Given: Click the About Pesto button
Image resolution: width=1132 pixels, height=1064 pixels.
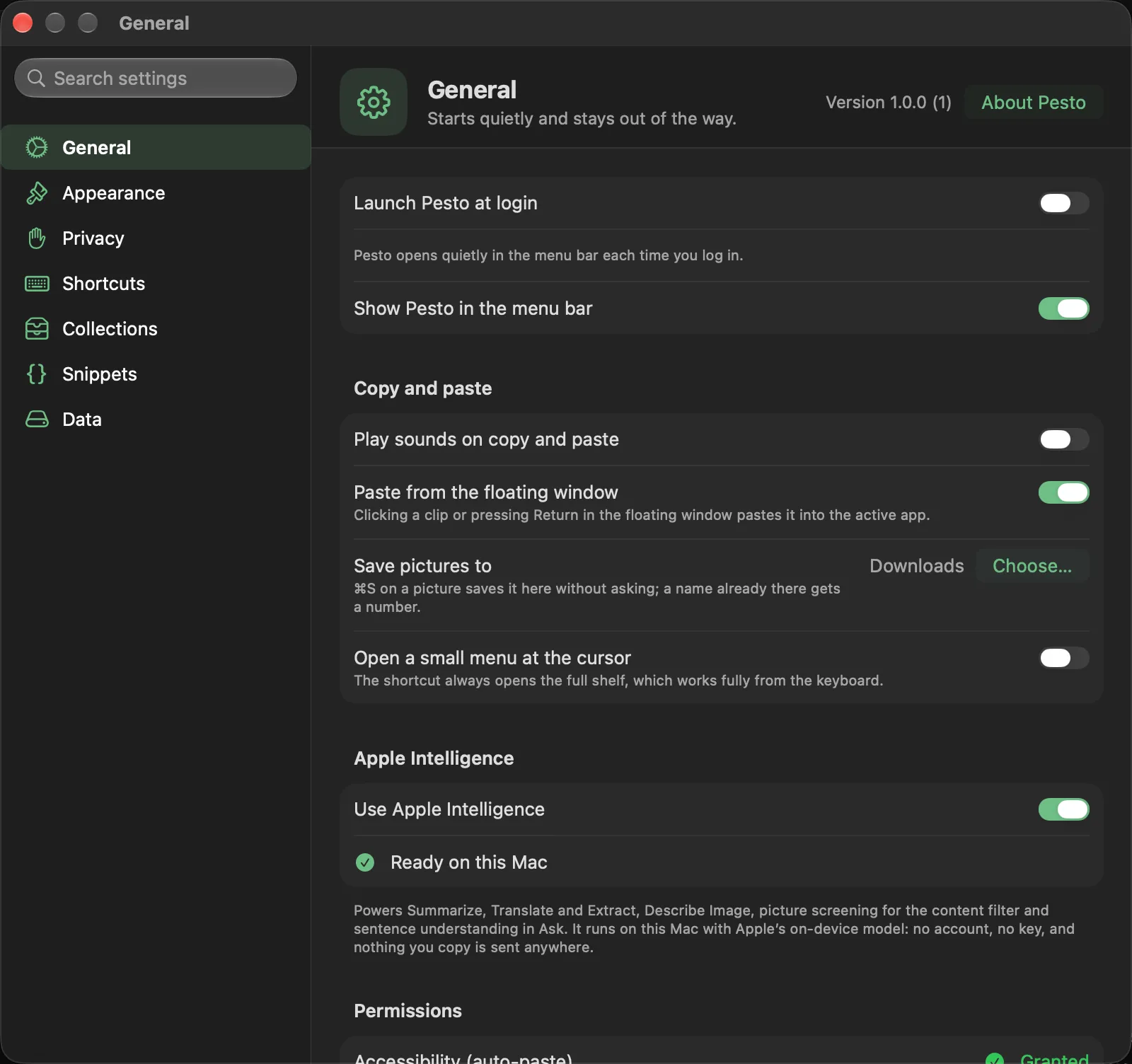Looking at the screenshot, I should (1034, 103).
